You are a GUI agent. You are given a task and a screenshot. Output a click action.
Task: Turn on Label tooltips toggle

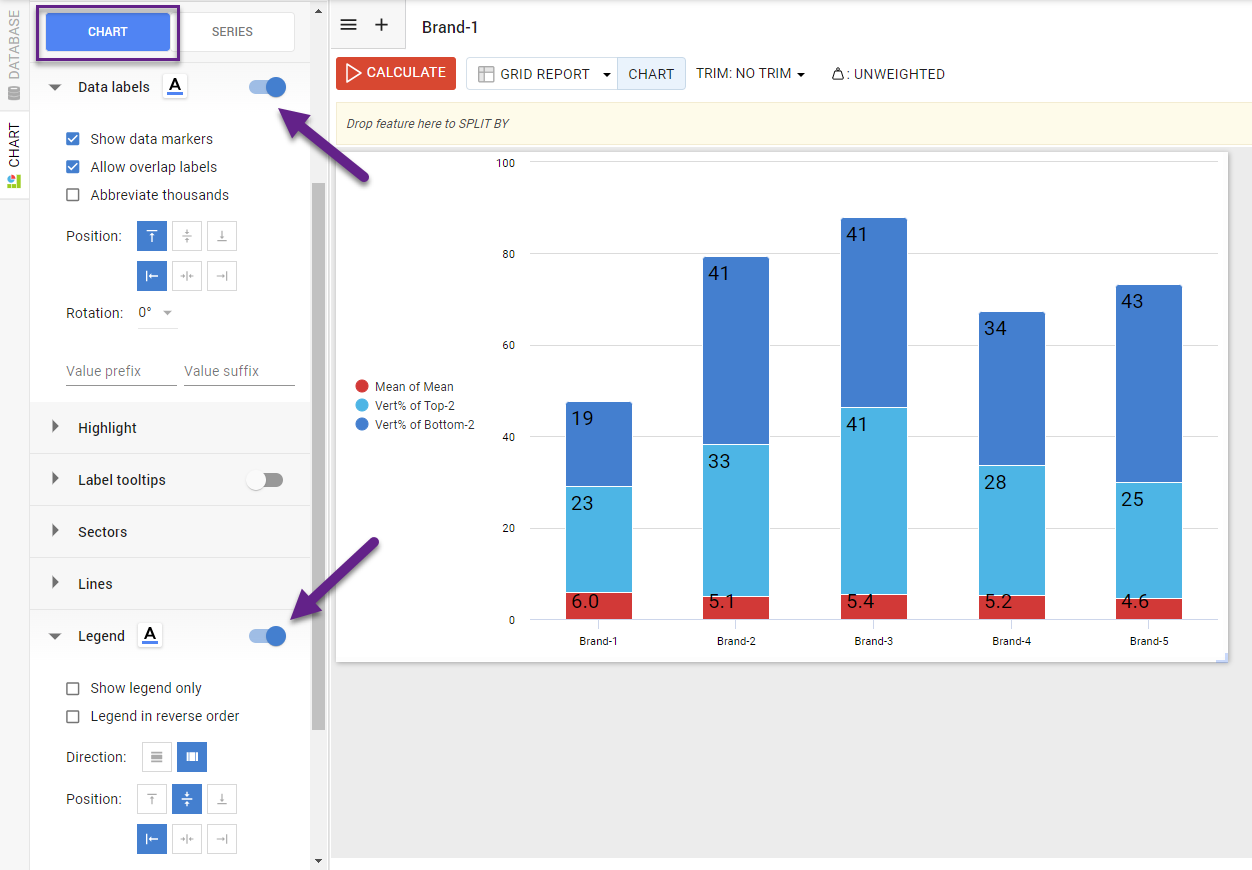pyautogui.click(x=266, y=480)
